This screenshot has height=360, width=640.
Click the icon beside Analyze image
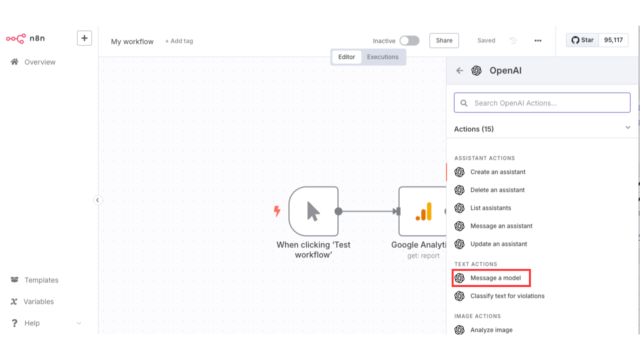coord(460,330)
